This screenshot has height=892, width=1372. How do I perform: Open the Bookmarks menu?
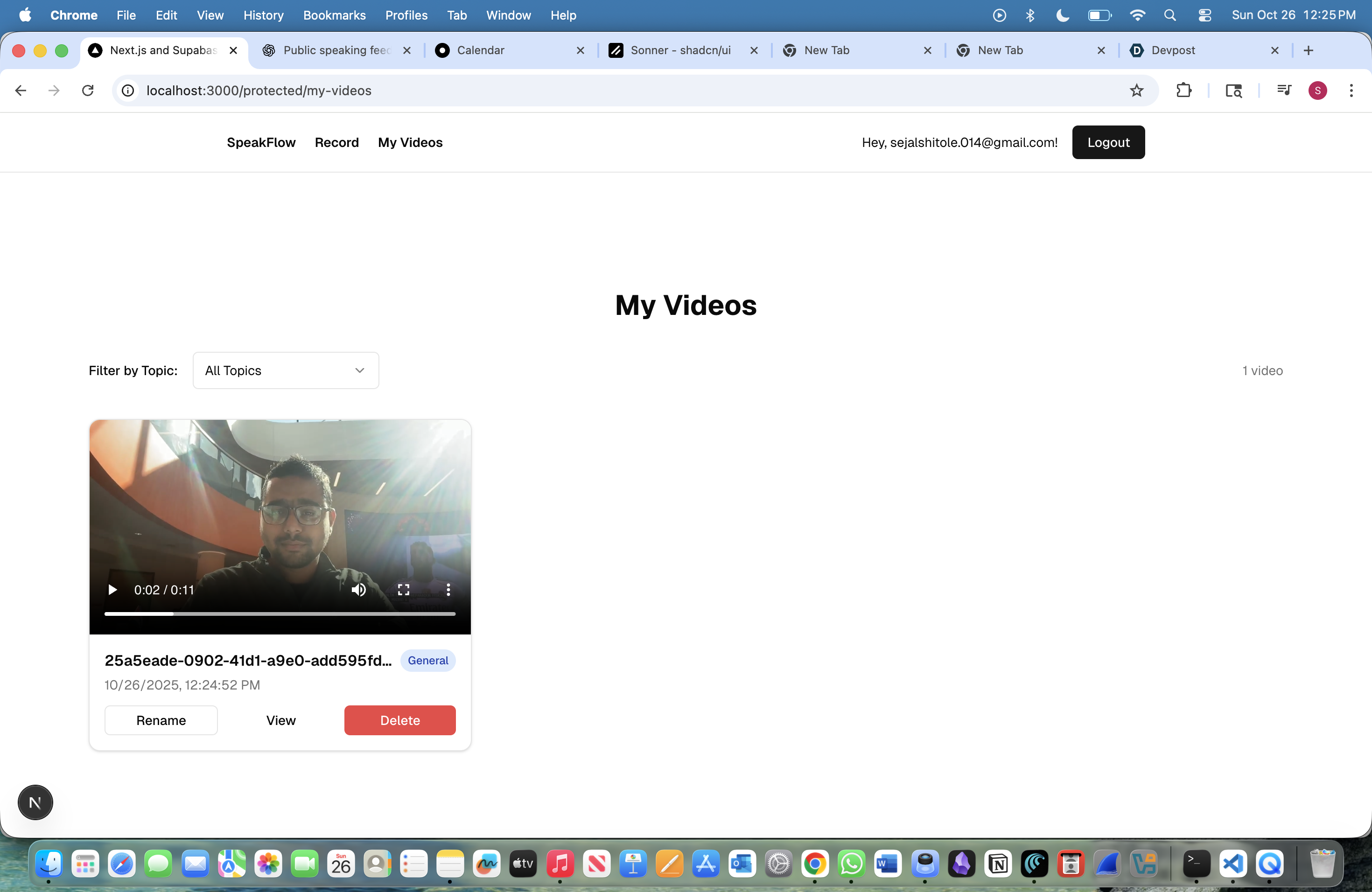(x=334, y=15)
